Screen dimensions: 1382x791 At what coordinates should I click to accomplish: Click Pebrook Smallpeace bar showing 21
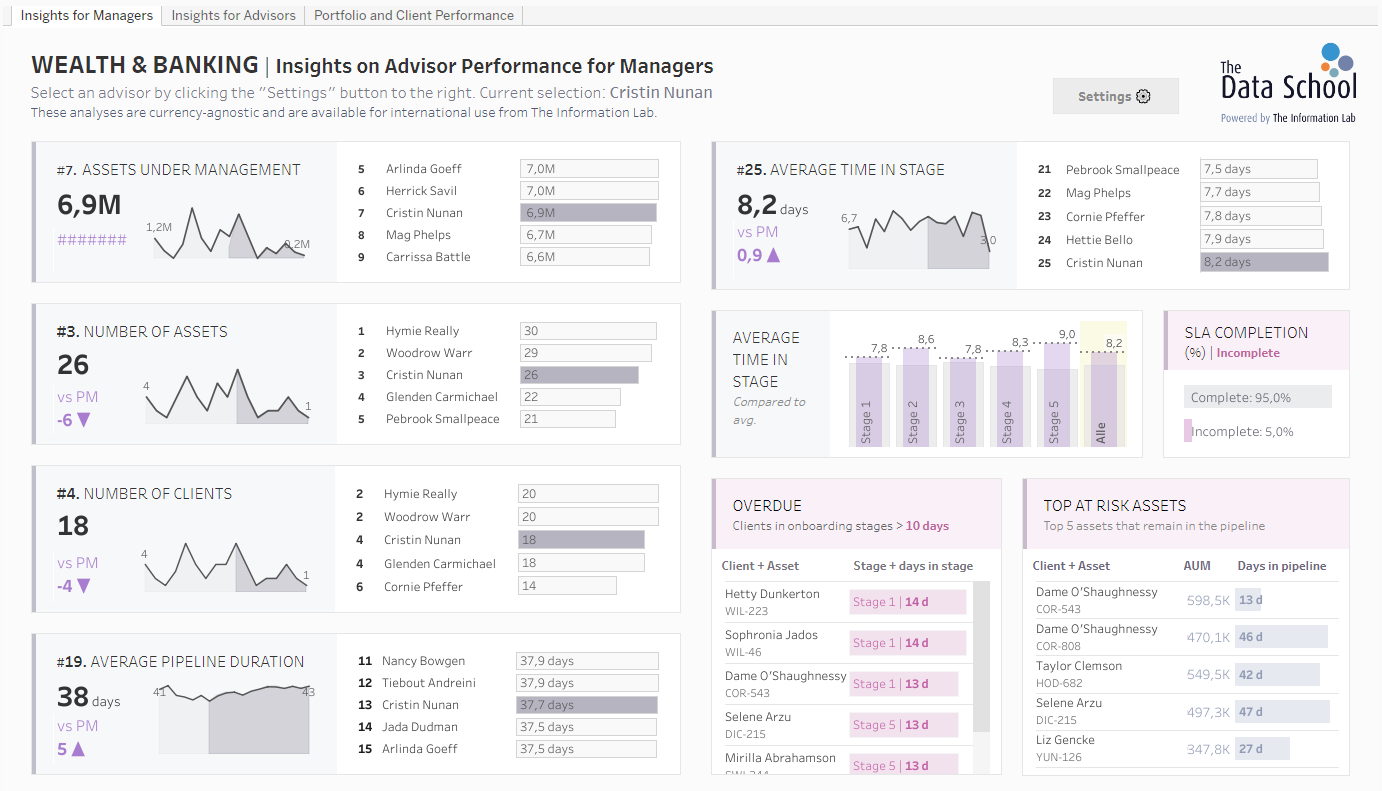pyautogui.click(x=568, y=419)
